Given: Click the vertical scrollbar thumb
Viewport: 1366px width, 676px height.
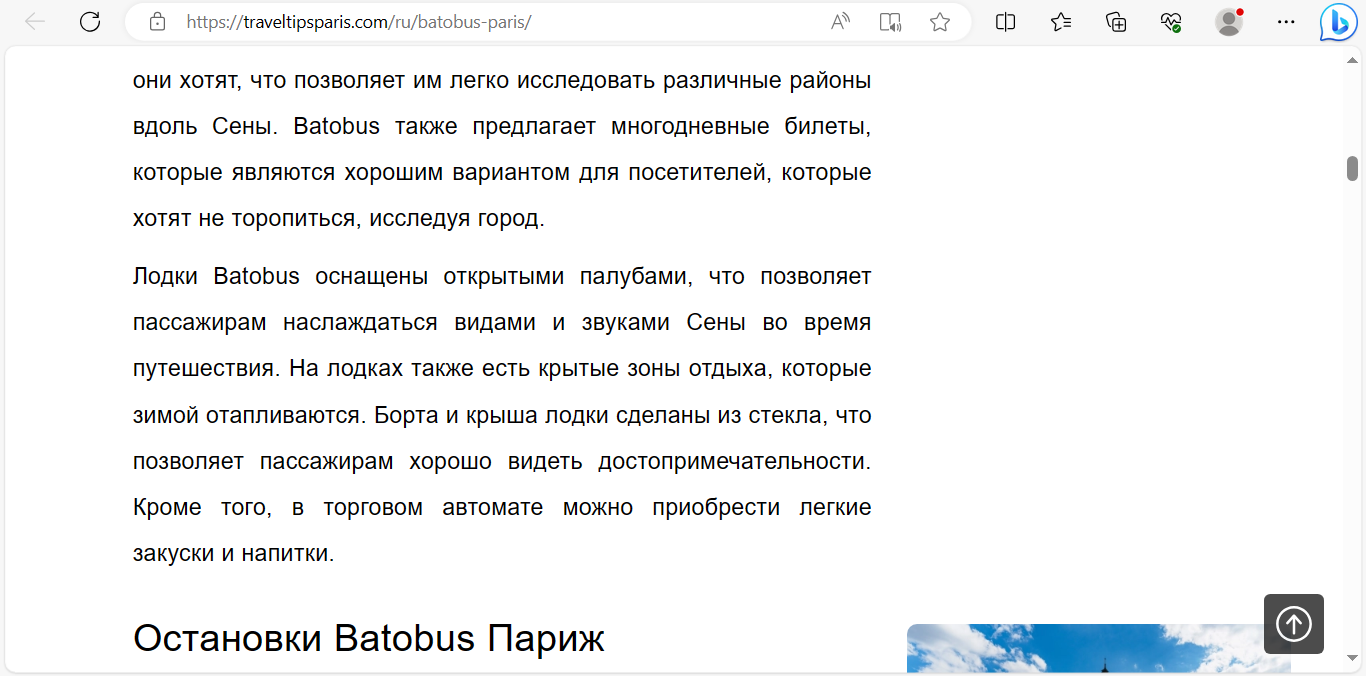Looking at the screenshot, I should [x=1353, y=168].
